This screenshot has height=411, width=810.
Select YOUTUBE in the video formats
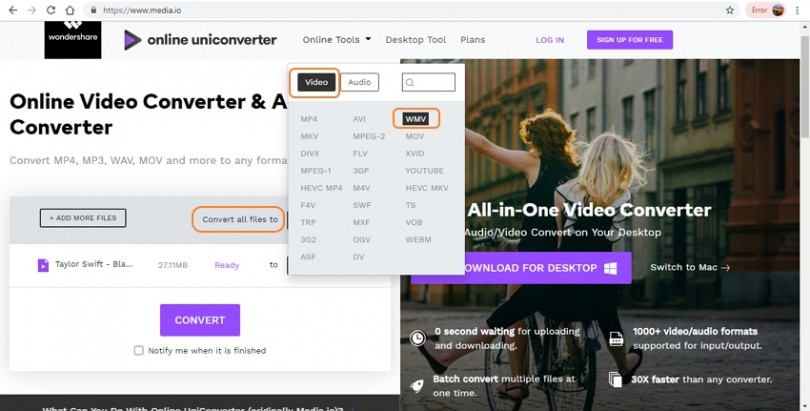click(425, 170)
